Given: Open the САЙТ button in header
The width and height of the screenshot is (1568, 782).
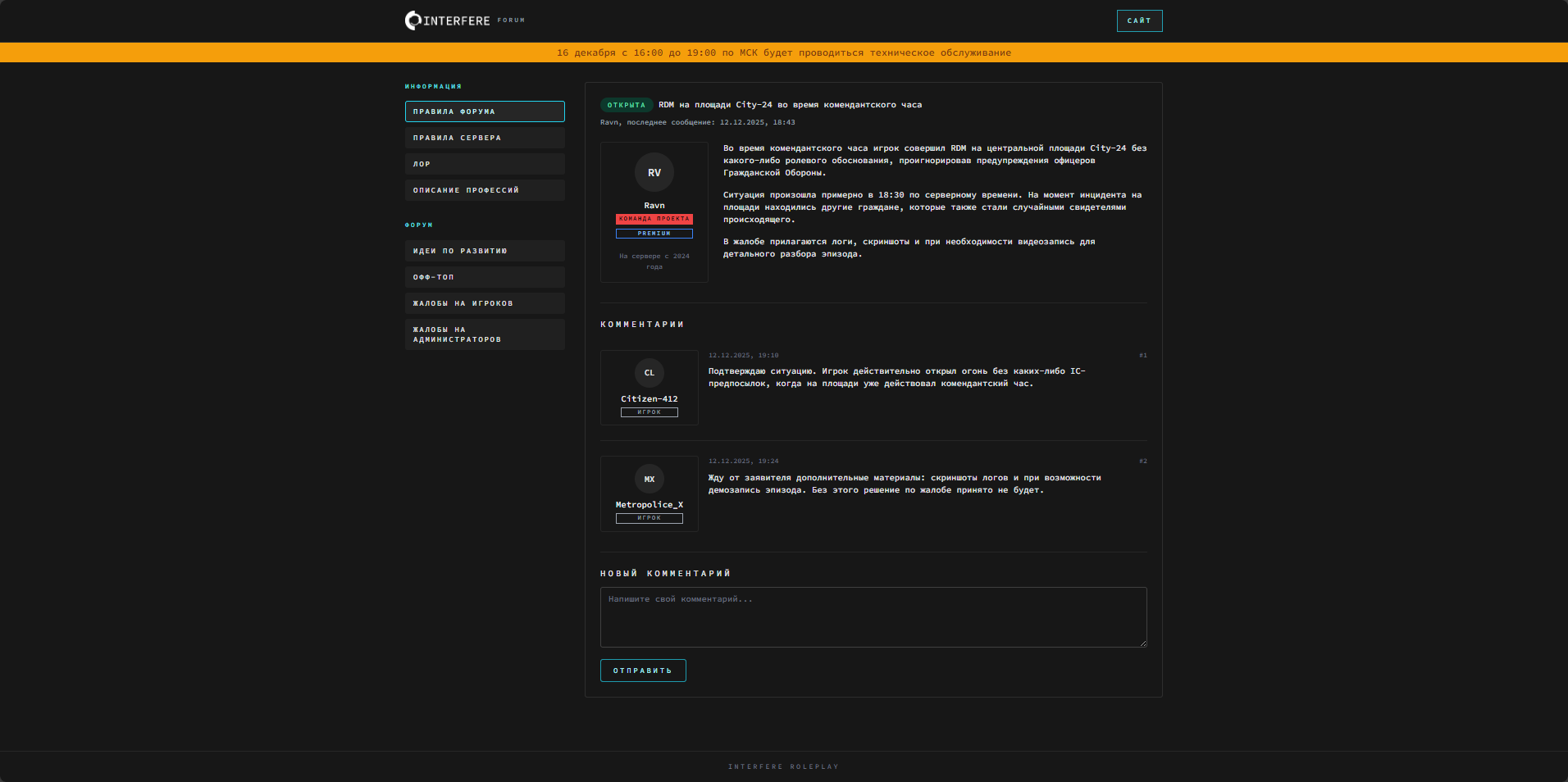Looking at the screenshot, I should 1139,20.
